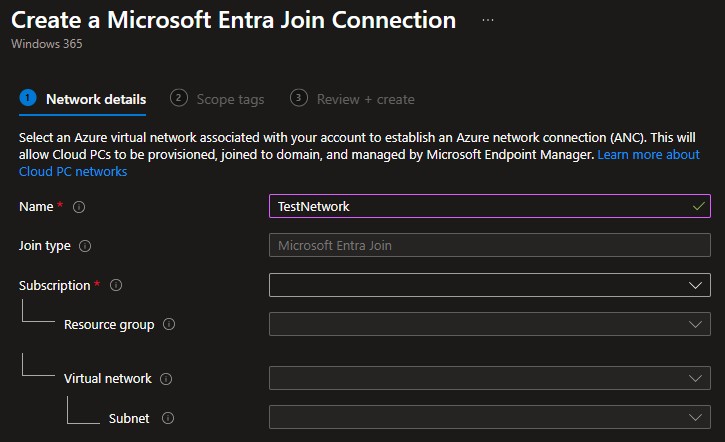Expand the Subscription dropdown

coord(489,285)
